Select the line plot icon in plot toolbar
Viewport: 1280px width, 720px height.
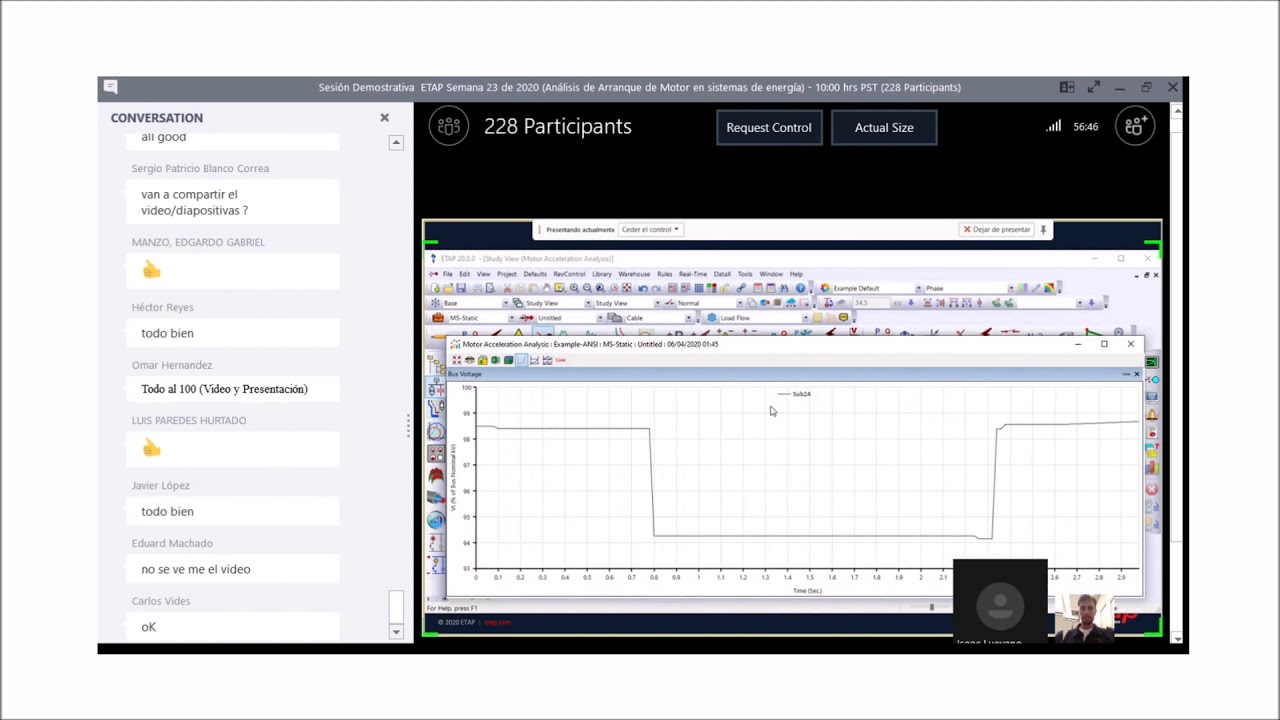click(x=522, y=360)
